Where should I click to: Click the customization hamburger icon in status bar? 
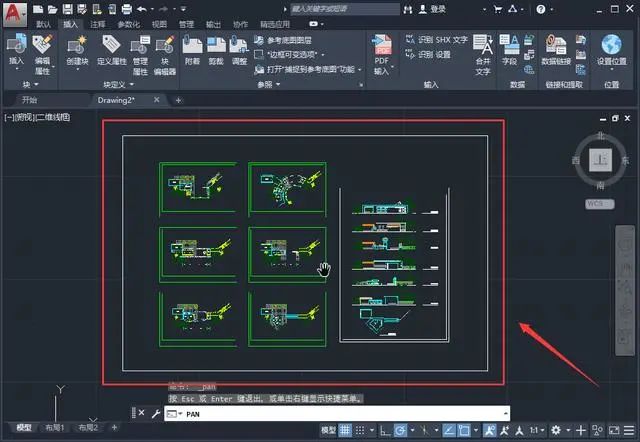(629, 430)
